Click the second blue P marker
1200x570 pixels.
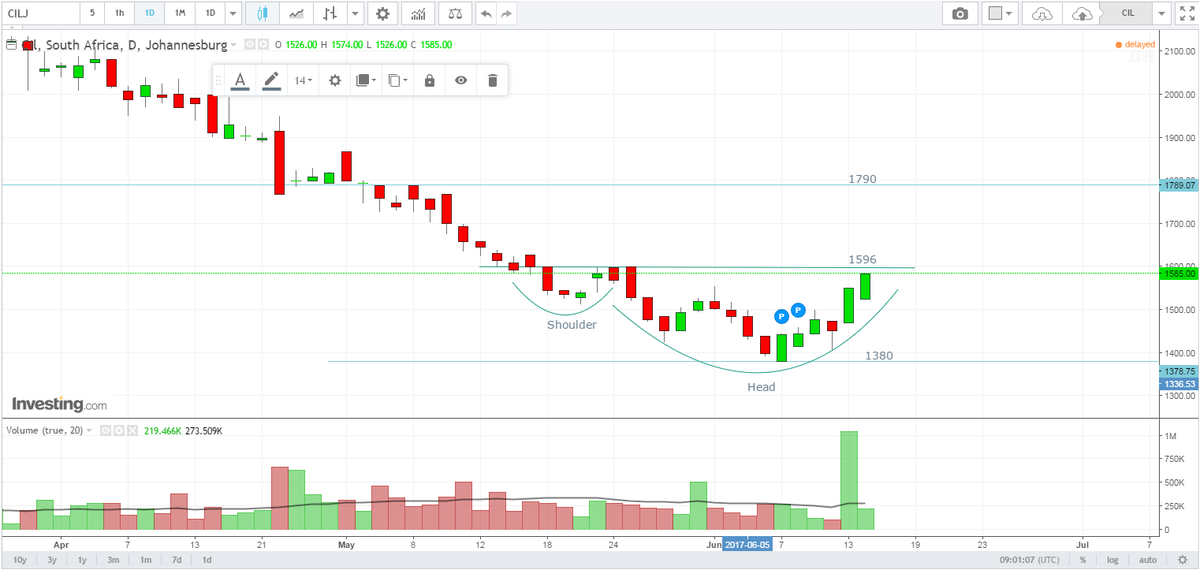(798, 309)
